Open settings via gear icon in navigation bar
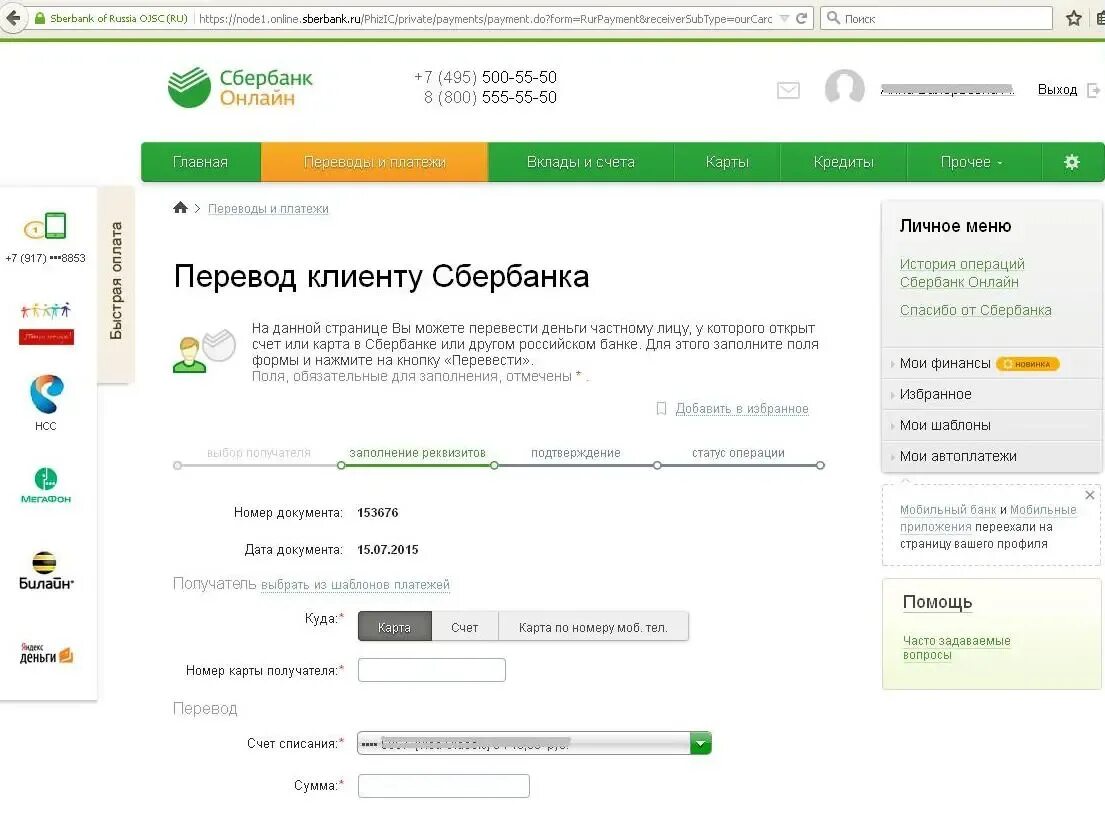The width and height of the screenshot is (1105, 820). coord(1071,162)
